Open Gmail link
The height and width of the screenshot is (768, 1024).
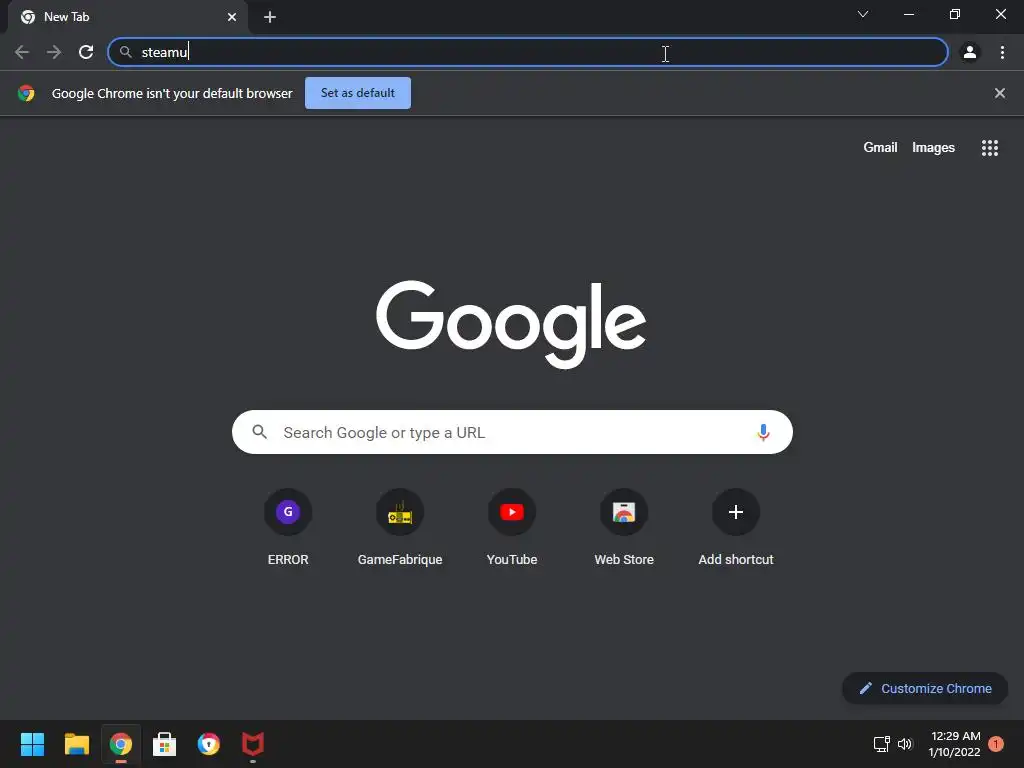(x=880, y=148)
